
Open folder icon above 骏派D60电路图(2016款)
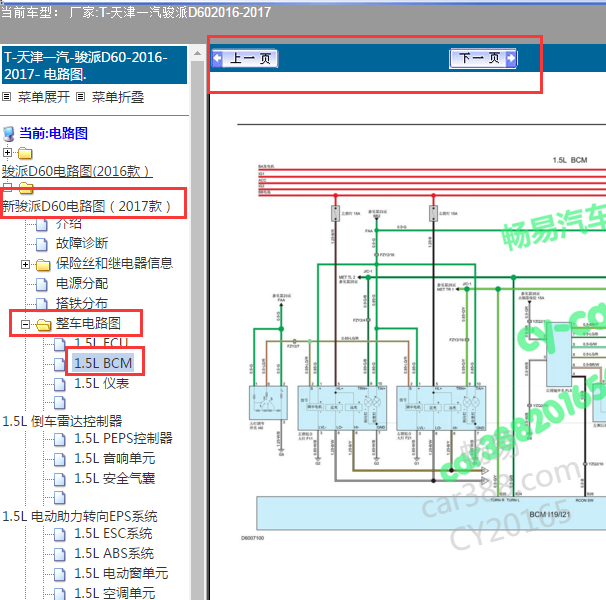click(x=25, y=153)
